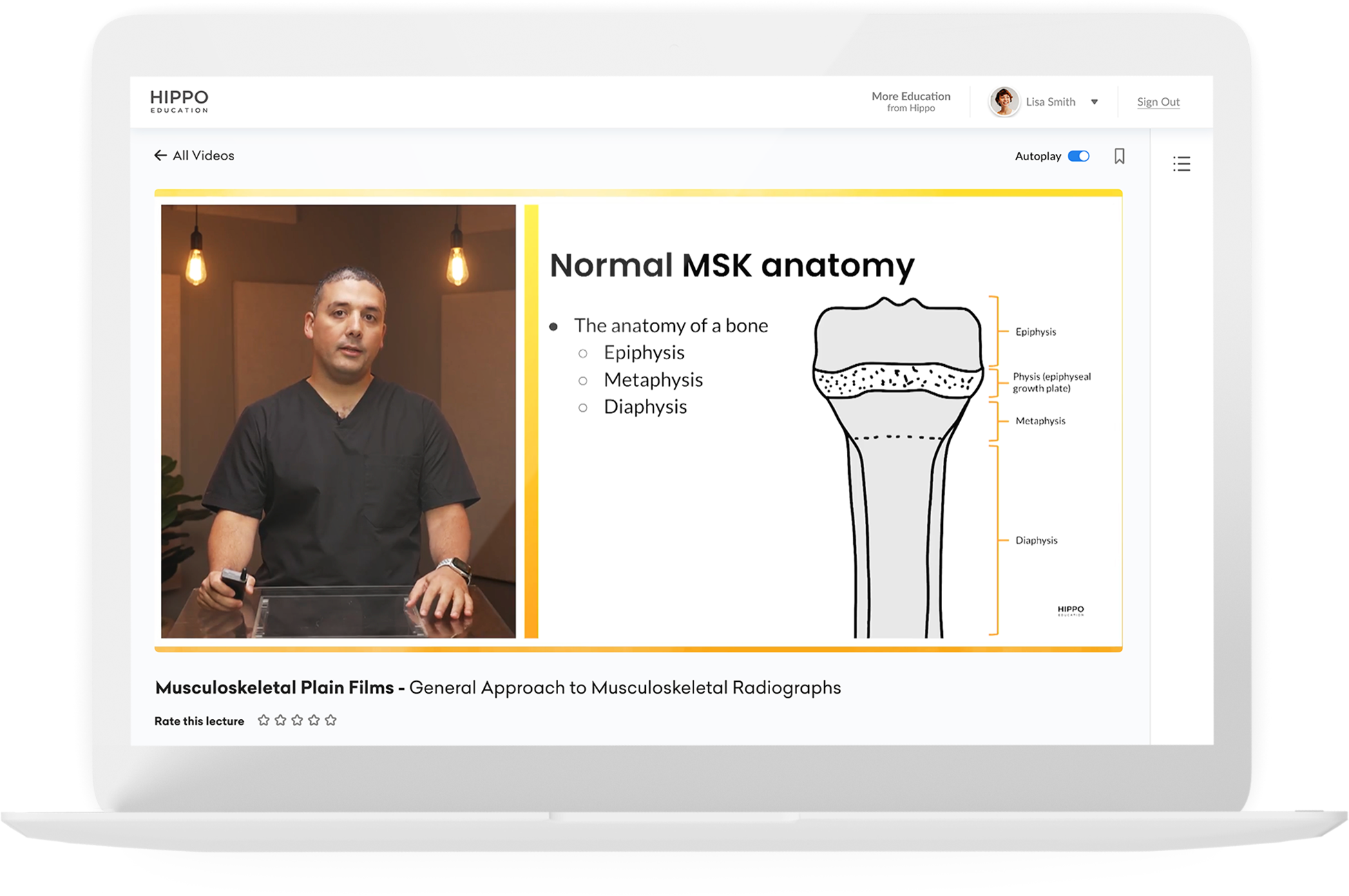1349x896 pixels.
Task: Open Lisa Smith account menu
Action: pyautogui.click(x=1050, y=102)
